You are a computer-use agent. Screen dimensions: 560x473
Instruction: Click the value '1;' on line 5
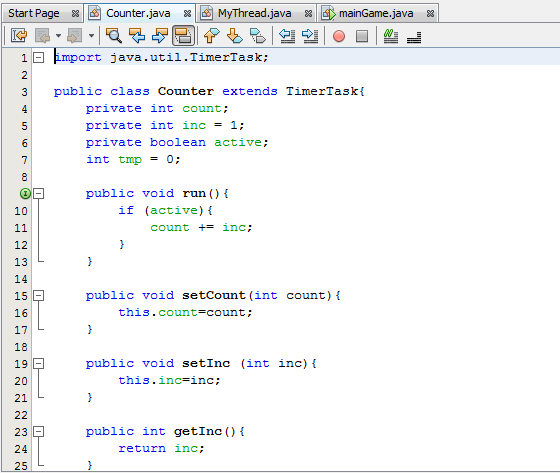click(x=237, y=125)
